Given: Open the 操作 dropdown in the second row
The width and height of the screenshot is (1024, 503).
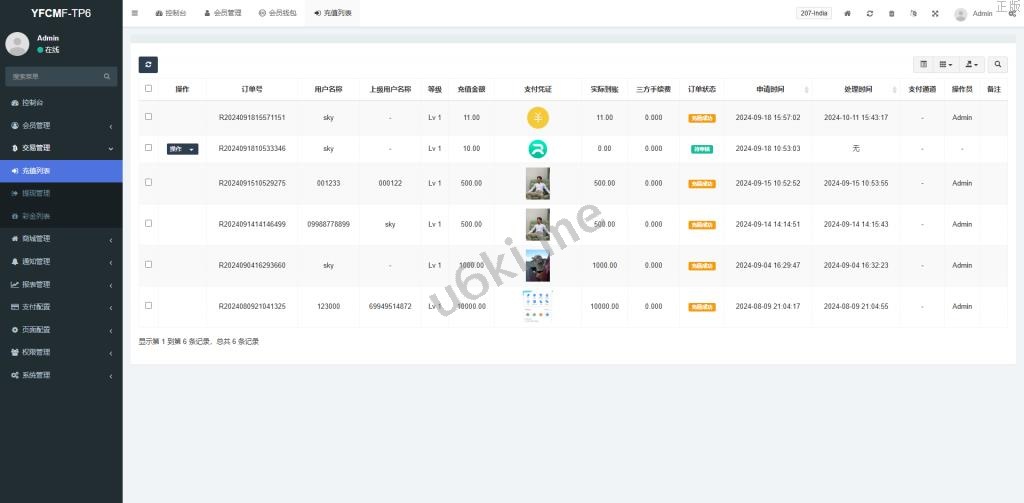Looking at the screenshot, I should [182, 149].
